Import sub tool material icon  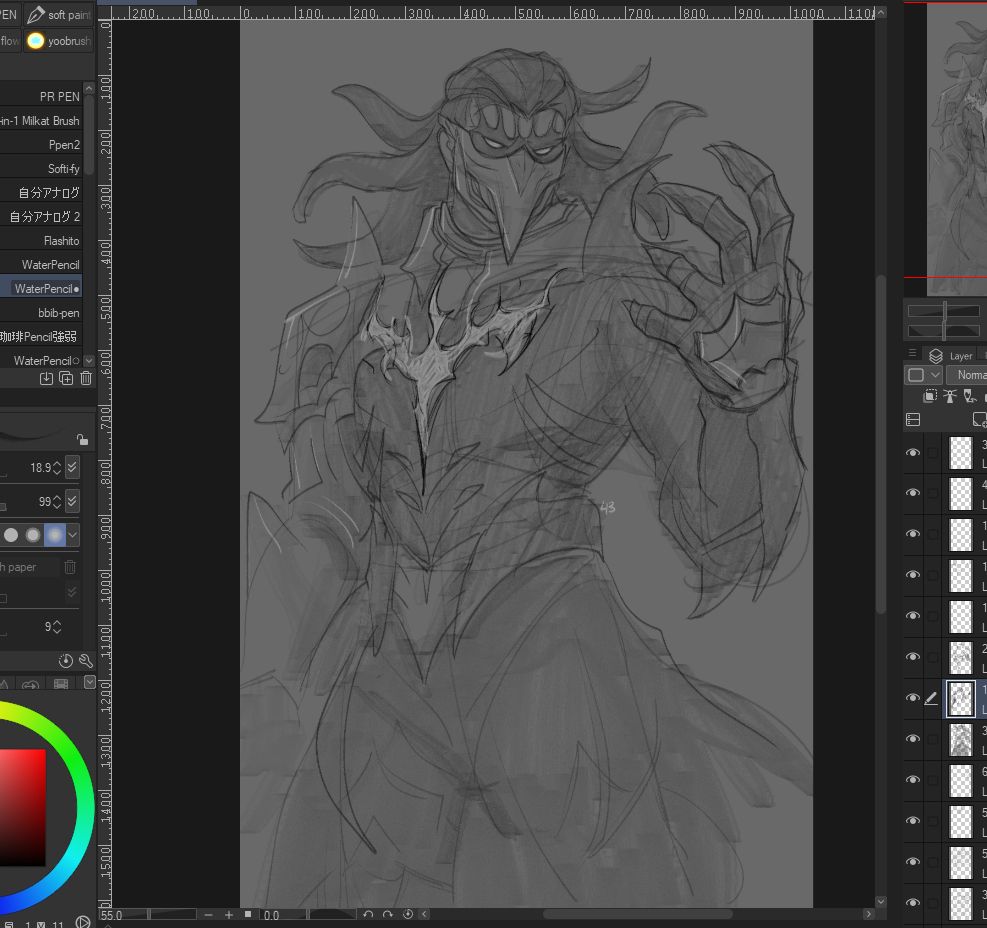click(x=46, y=378)
